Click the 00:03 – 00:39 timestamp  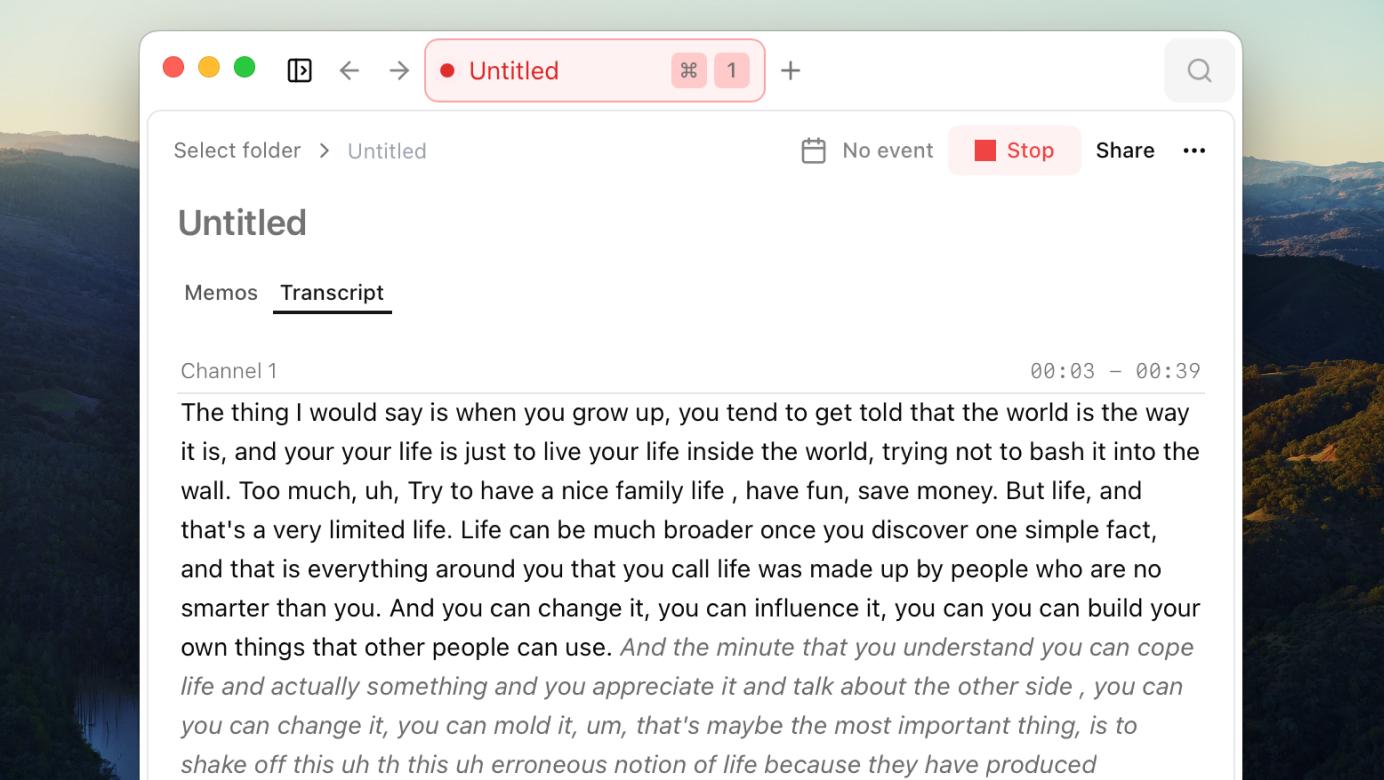1114,370
